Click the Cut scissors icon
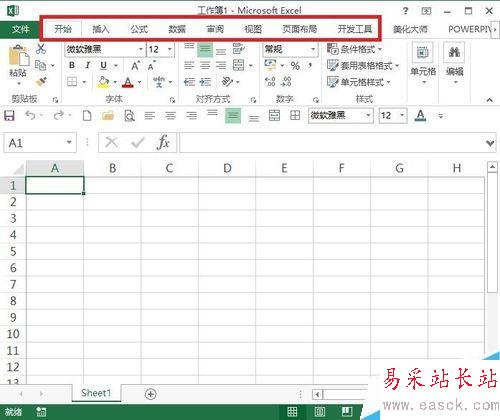 [x=41, y=49]
